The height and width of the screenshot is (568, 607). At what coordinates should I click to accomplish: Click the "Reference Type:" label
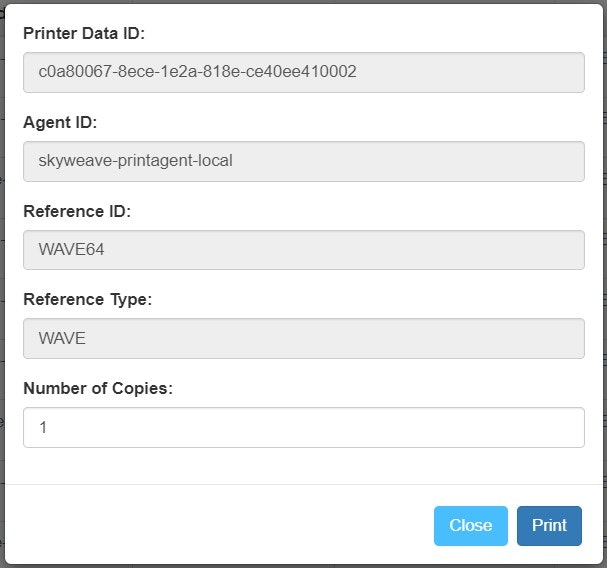(x=87, y=300)
